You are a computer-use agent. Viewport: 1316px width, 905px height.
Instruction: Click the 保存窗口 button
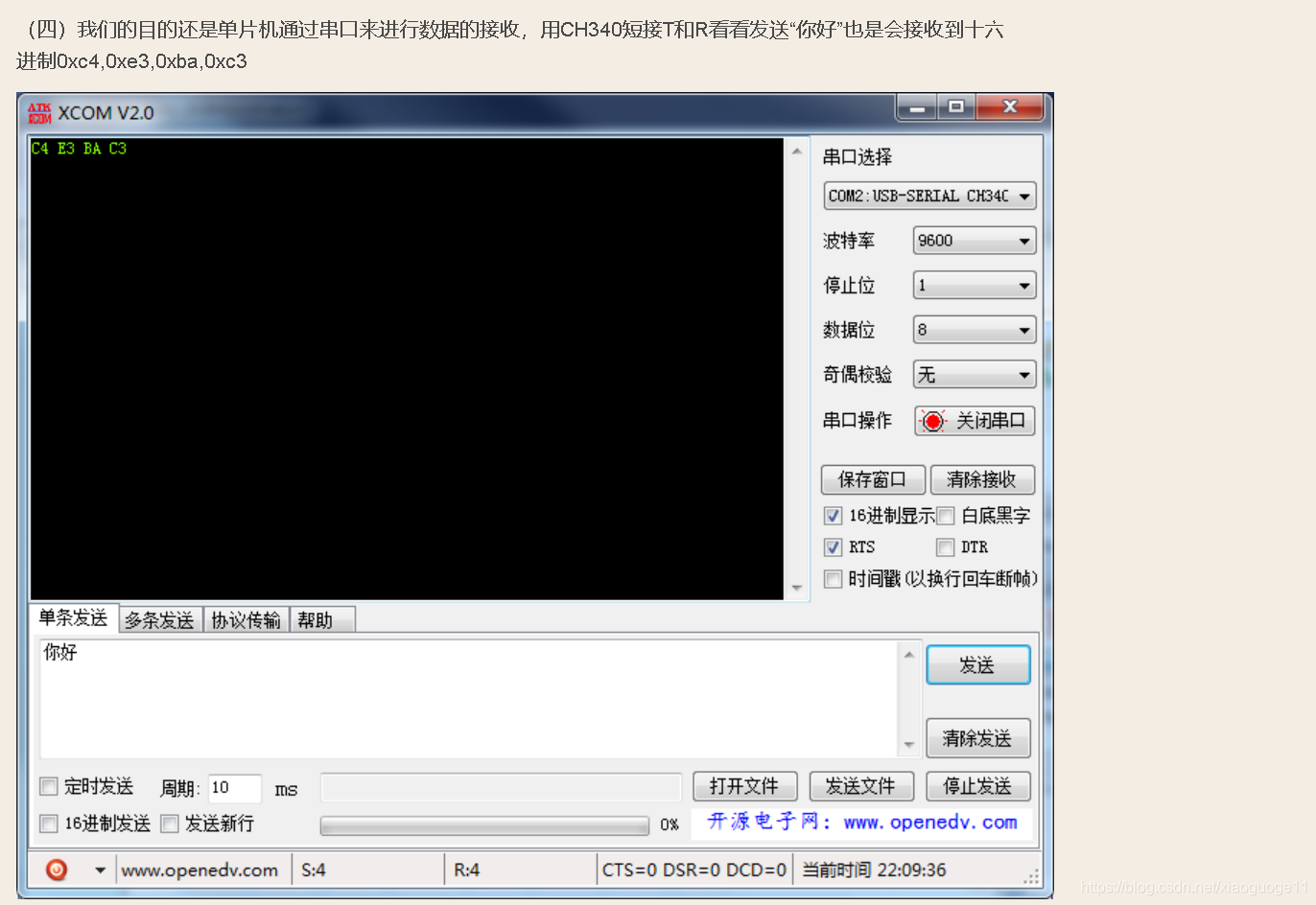tap(873, 479)
